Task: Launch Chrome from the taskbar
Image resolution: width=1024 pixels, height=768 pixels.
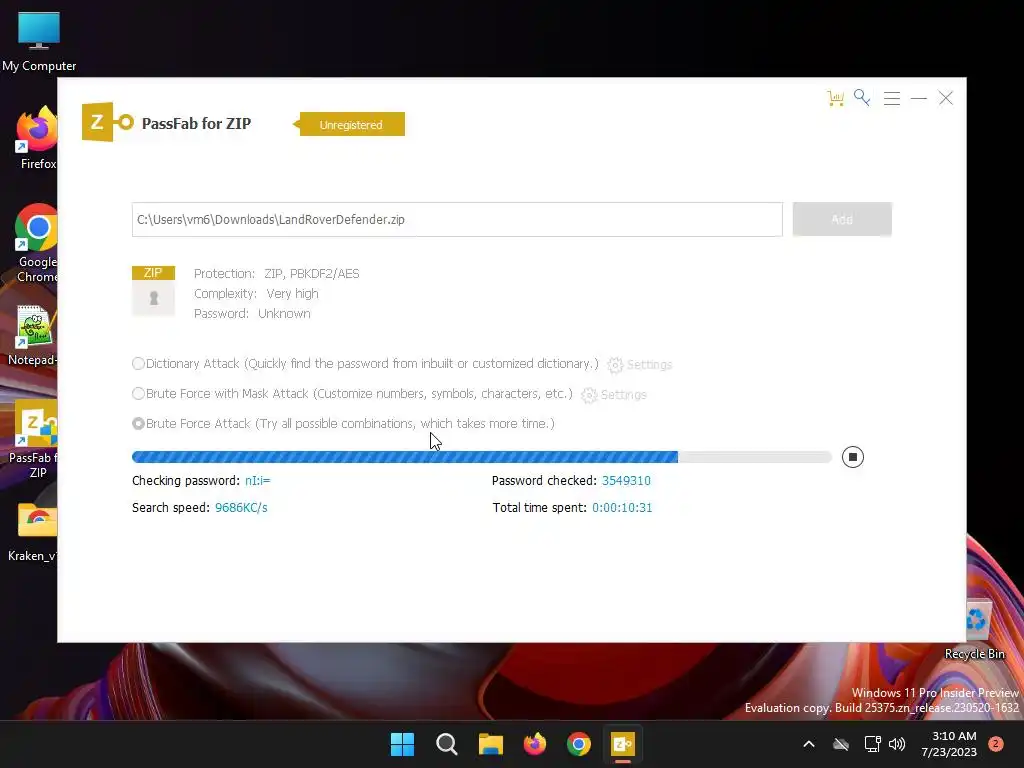Action: 579,744
